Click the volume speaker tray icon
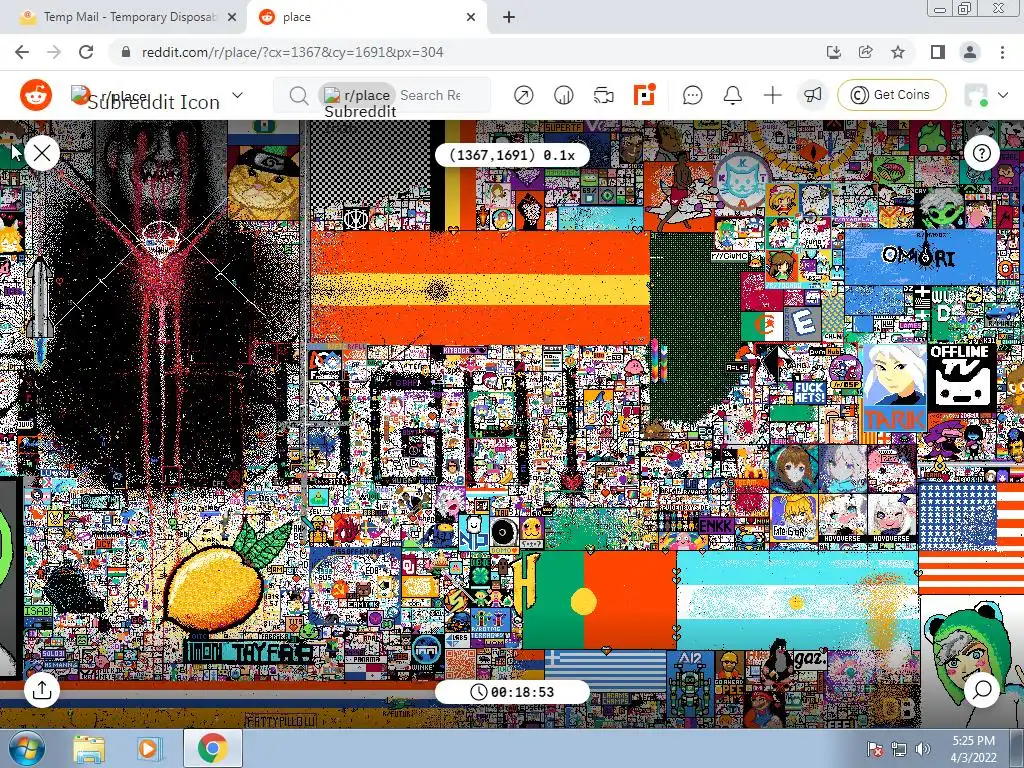 (923, 749)
